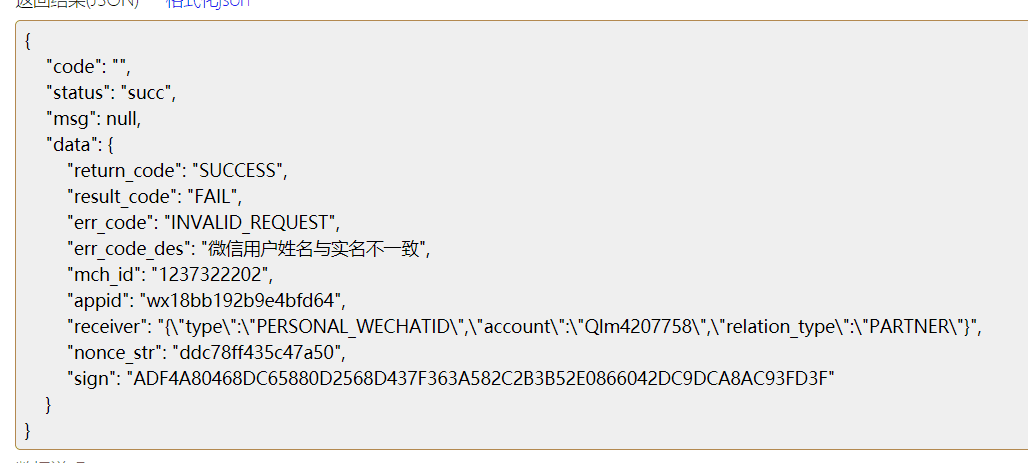Click the mch_id value 1237322202
The height and width of the screenshot is (463, 1028).
pos(211,275)
